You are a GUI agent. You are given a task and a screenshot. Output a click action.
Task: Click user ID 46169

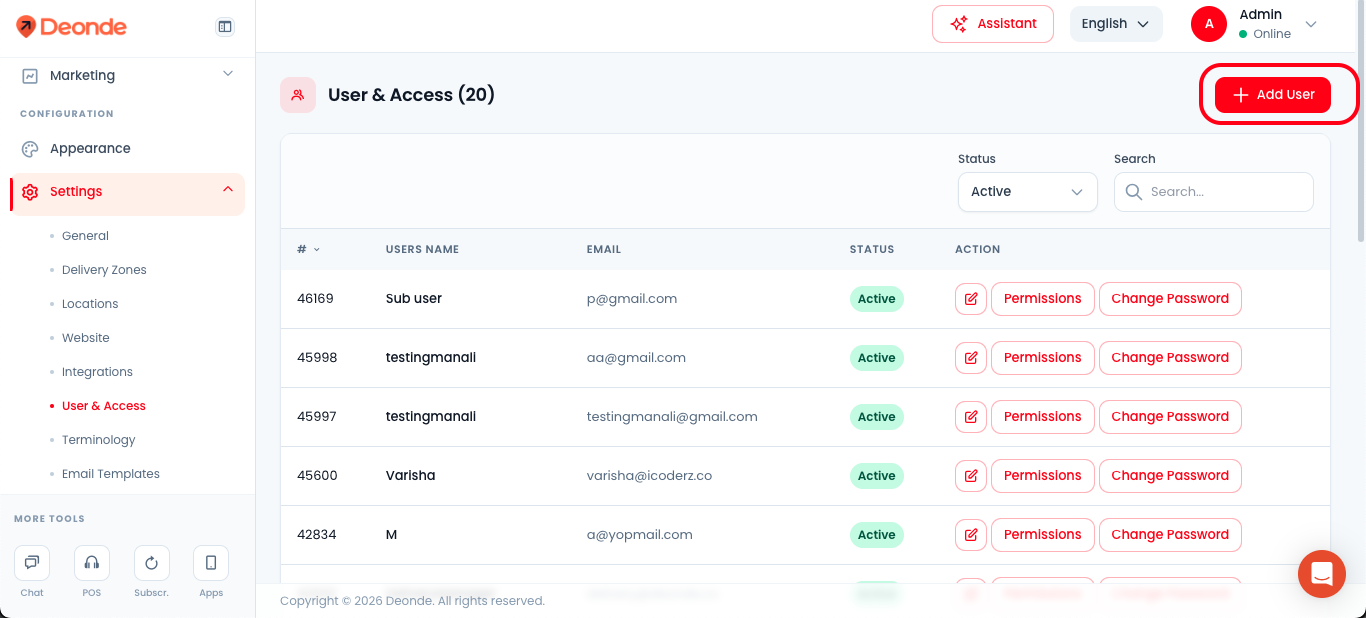point(315,299)
